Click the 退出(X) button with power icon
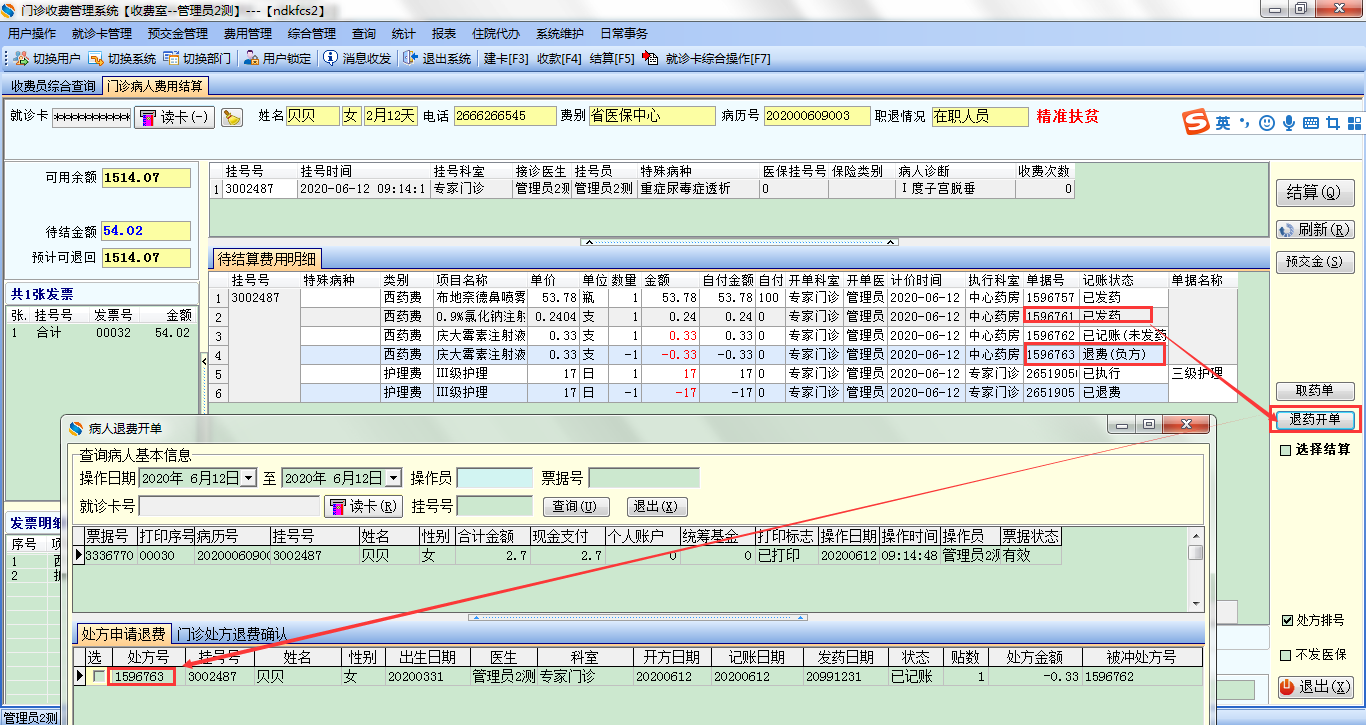The height and width of the screenshot is (725, 1366). click(1316, 687)
